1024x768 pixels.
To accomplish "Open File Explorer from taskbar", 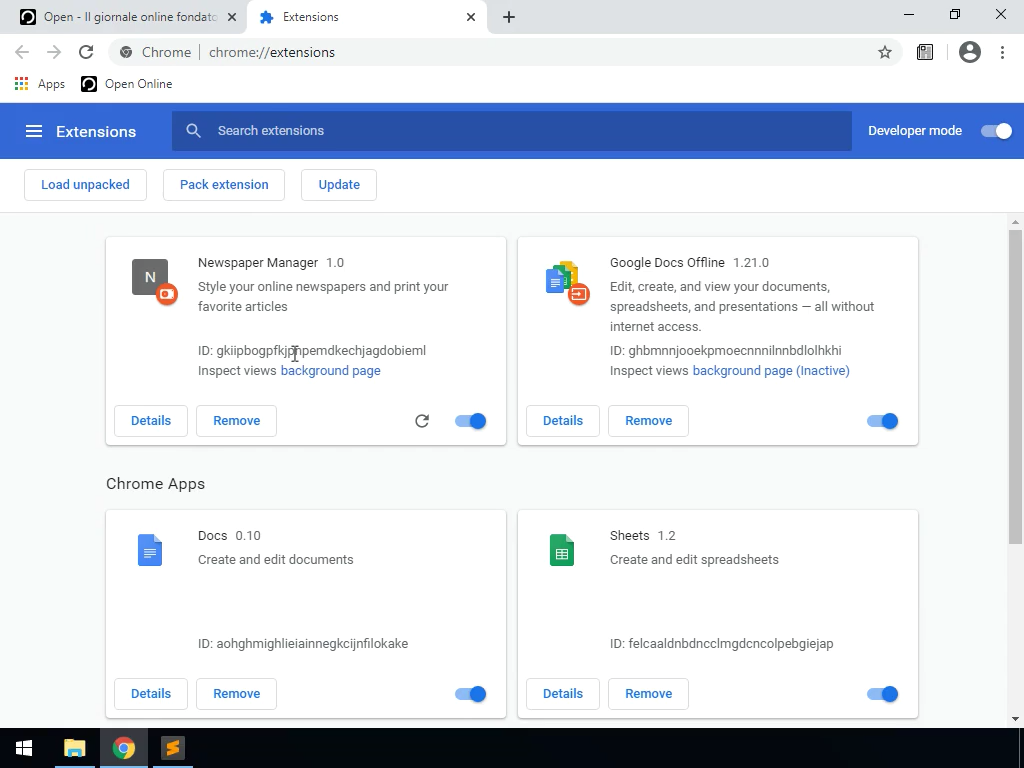I will click(74, 748).
